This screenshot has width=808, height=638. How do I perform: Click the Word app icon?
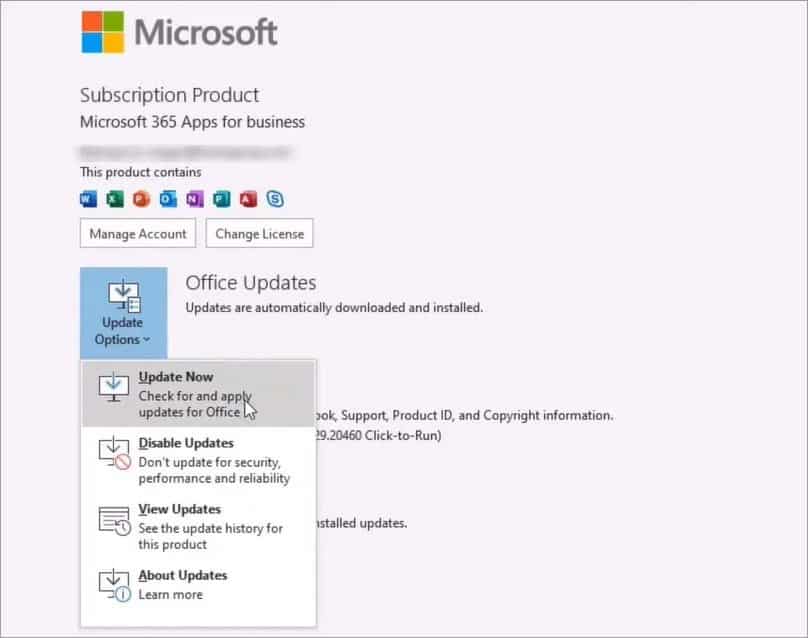coord(89,199)
